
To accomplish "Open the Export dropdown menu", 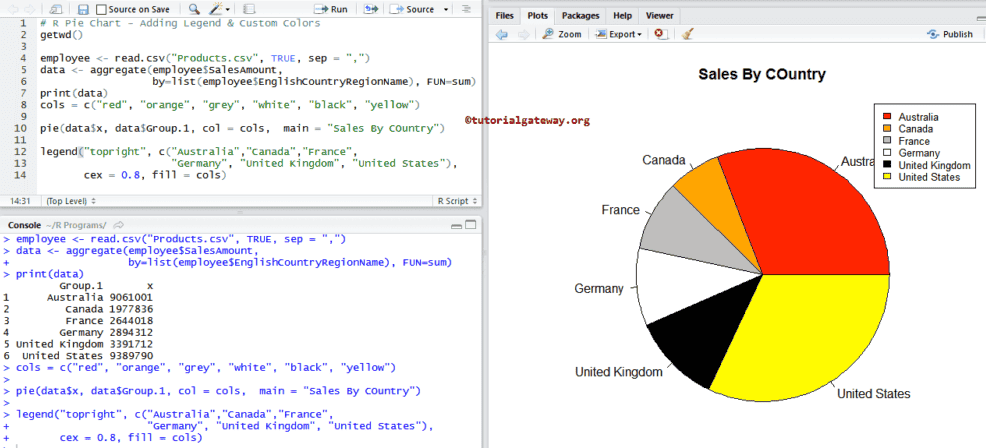I will coord(619,34).
